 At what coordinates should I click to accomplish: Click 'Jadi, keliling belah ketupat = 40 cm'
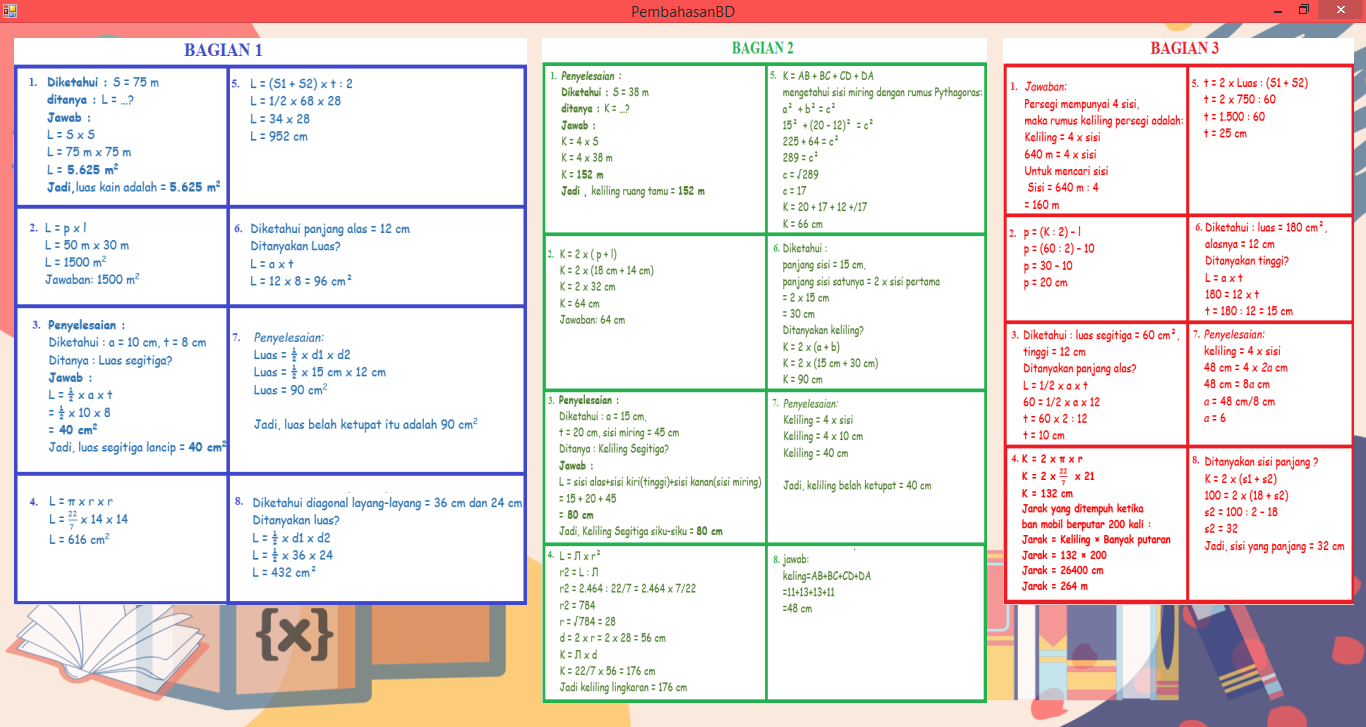(x=857, y=486)
